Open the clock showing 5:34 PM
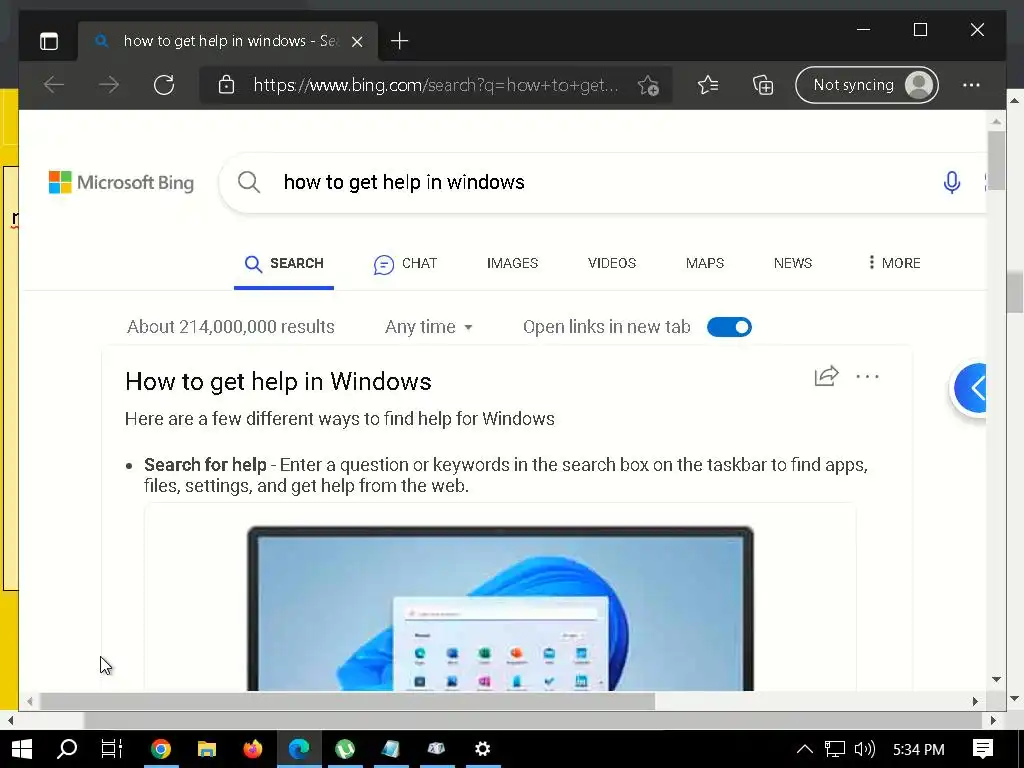1024x768 pixels. tap(918, 750)
